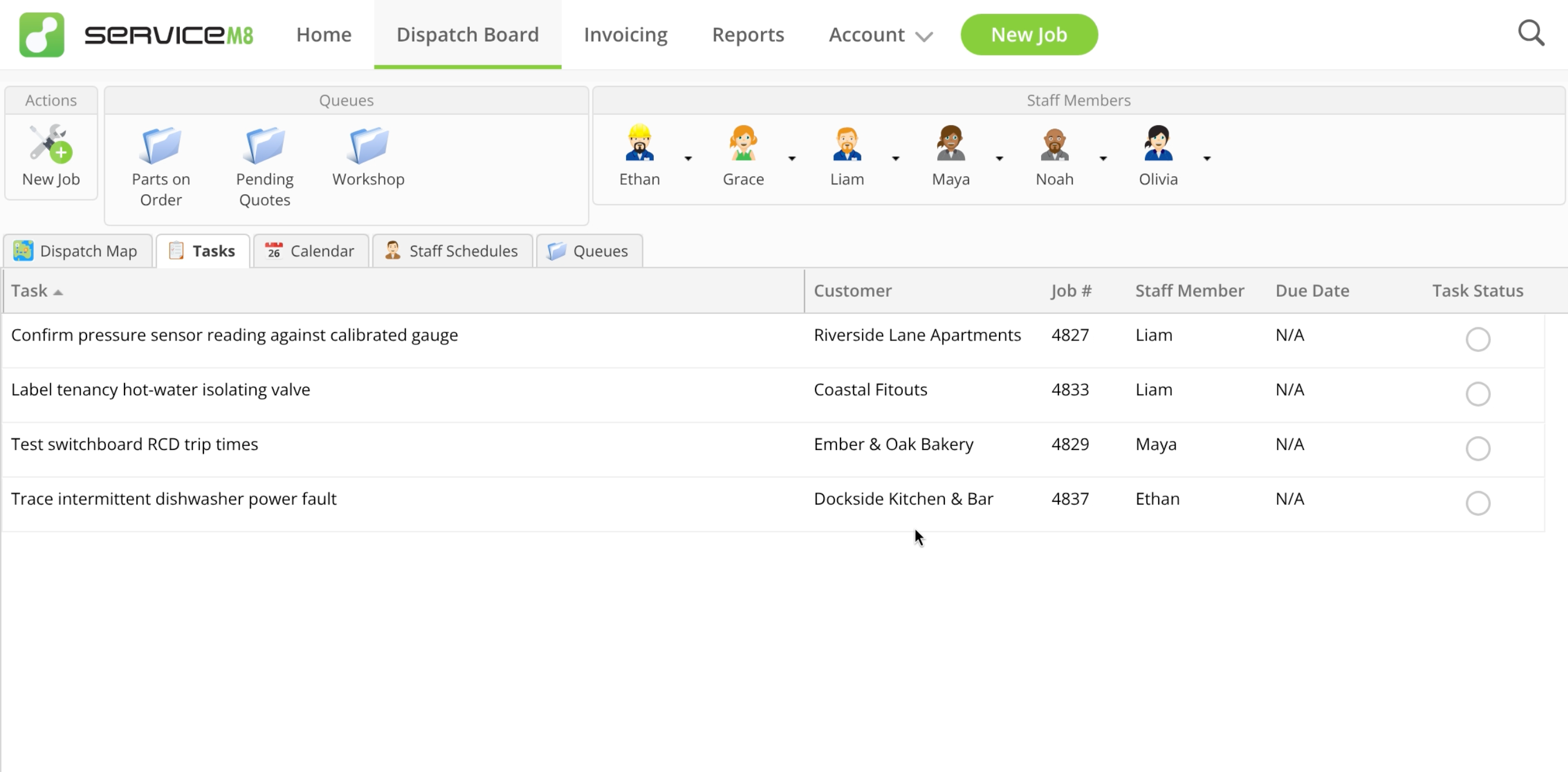Viewport: 1568px width, 772px height.
Task: Click job number 4833
Action: [x=1069, y=390]
